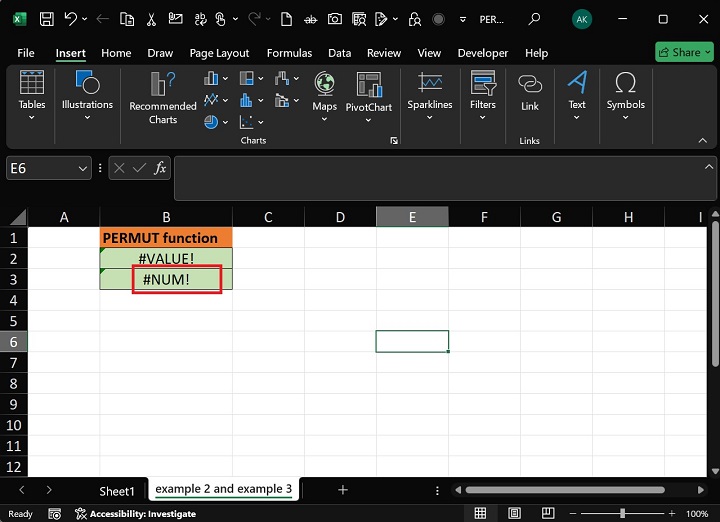Switch to Normal view in status bar
This screenshot has width=720, height=522.
pos(481,513)
